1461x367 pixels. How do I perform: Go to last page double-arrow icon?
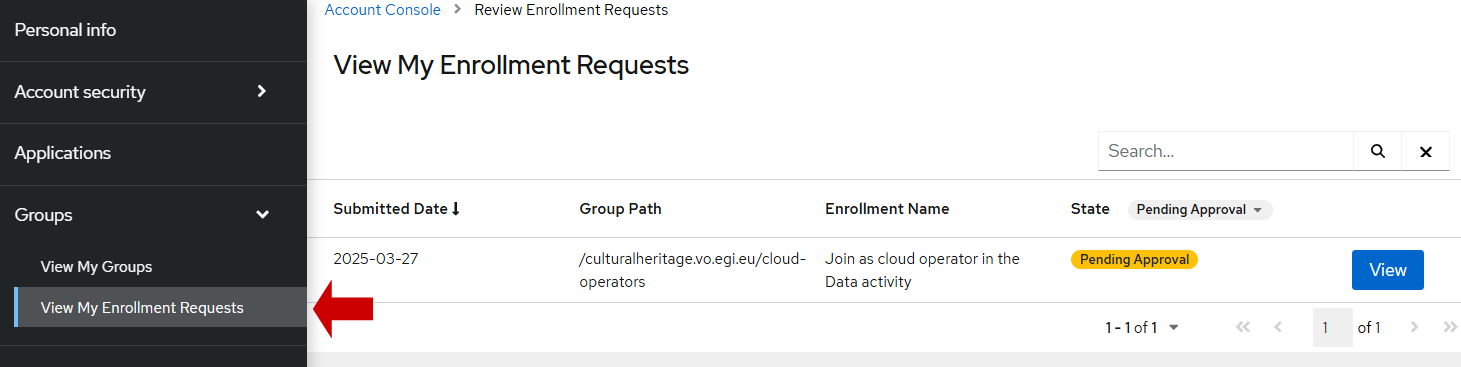click(1450, 327)
